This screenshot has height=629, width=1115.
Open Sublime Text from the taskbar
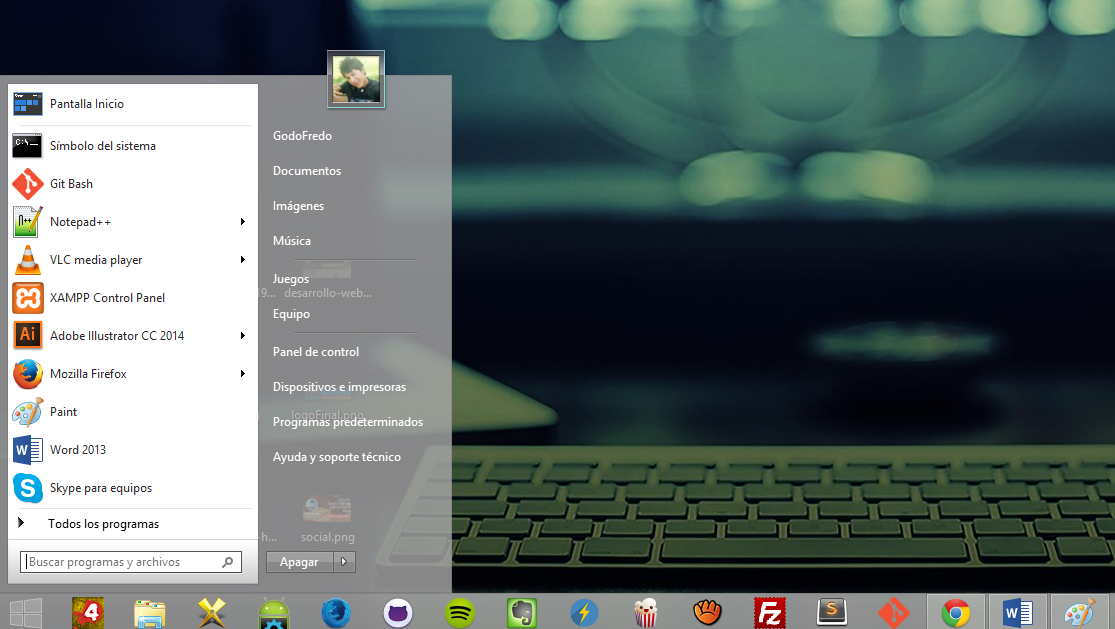click(x=832, y=611)
